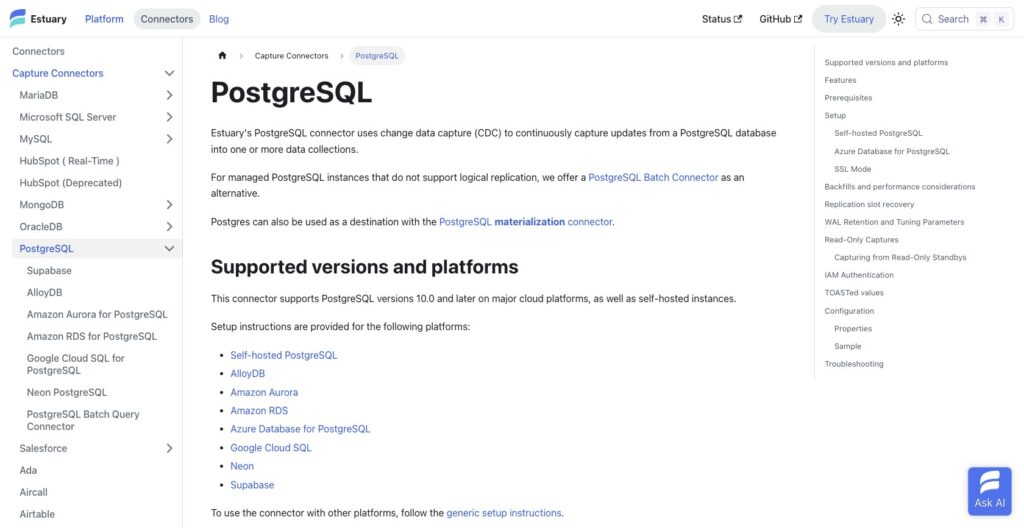
Task: Jump to Replication slot recovery section
Action: pos(869,205)
